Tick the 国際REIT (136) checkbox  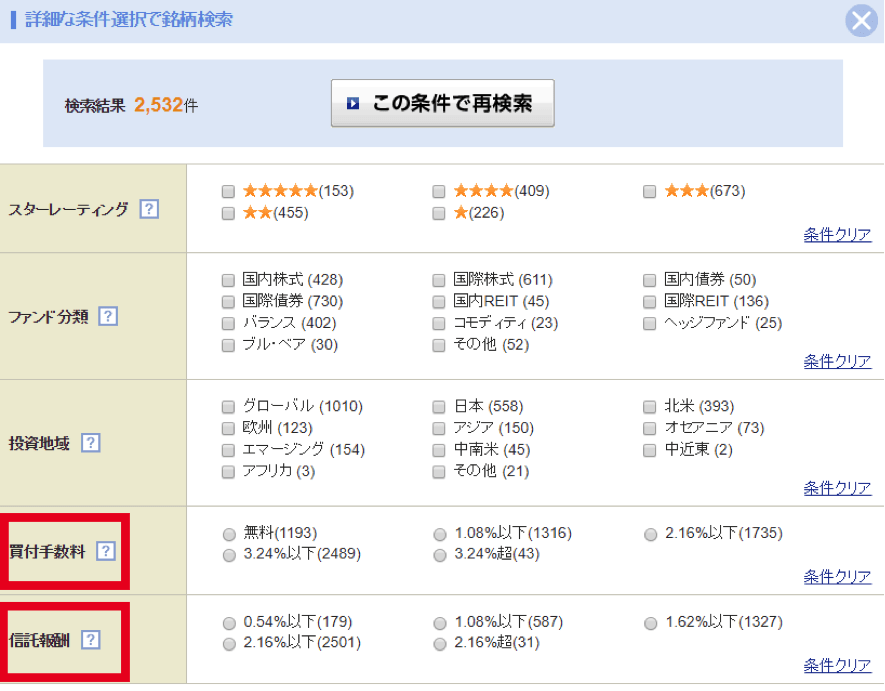point(650,302)
